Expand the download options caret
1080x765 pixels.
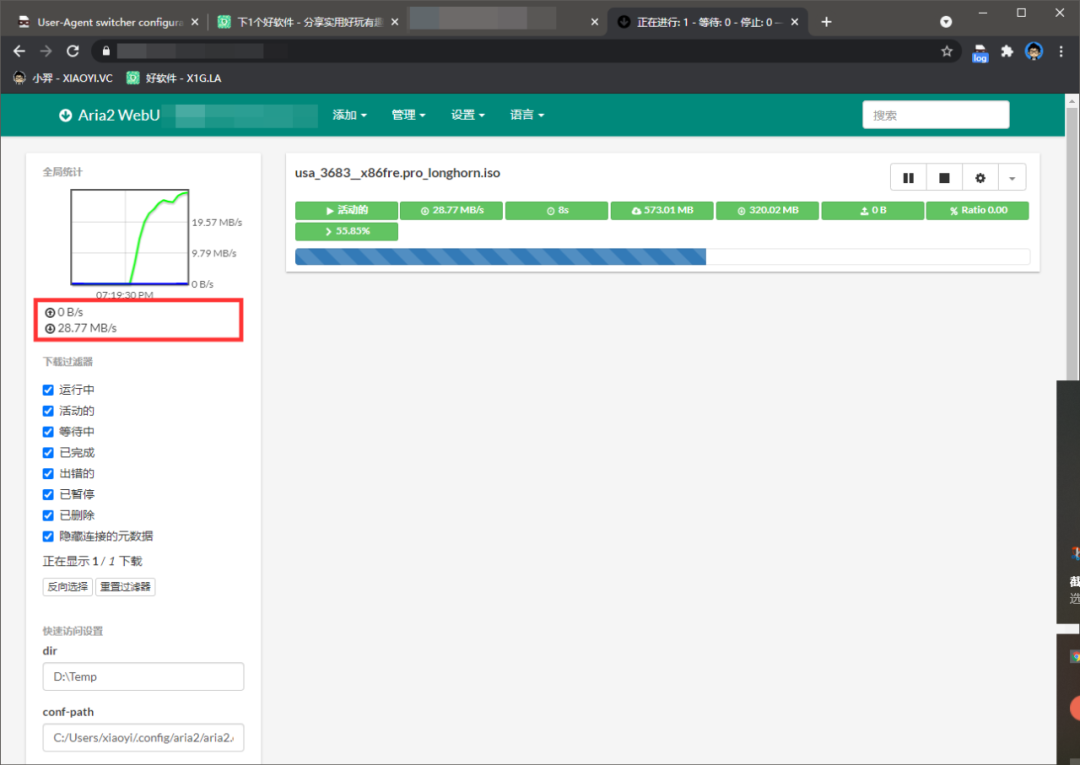1012,178
